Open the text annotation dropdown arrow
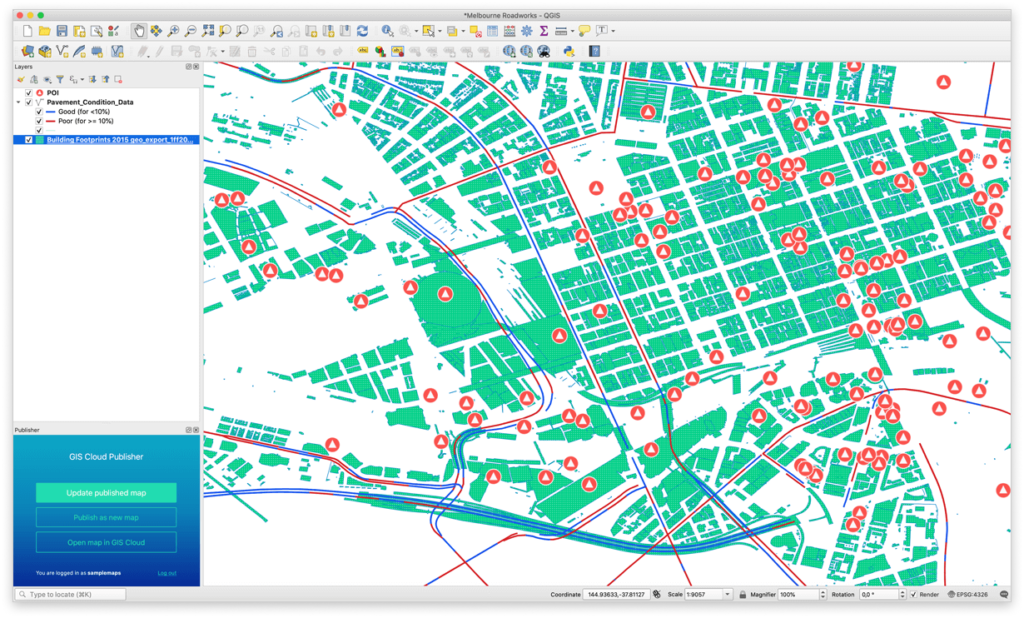The image size is (1024, 618). point(613,31)
